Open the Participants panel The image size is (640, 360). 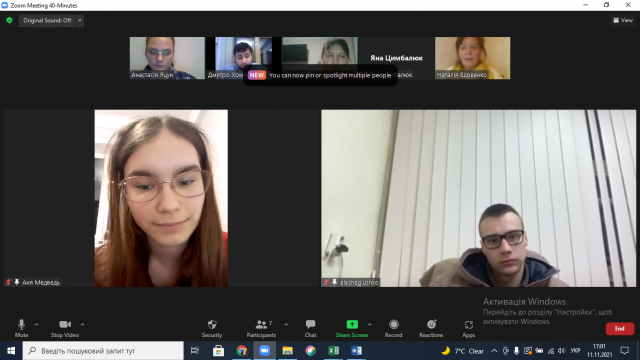[x=261, y=328]
